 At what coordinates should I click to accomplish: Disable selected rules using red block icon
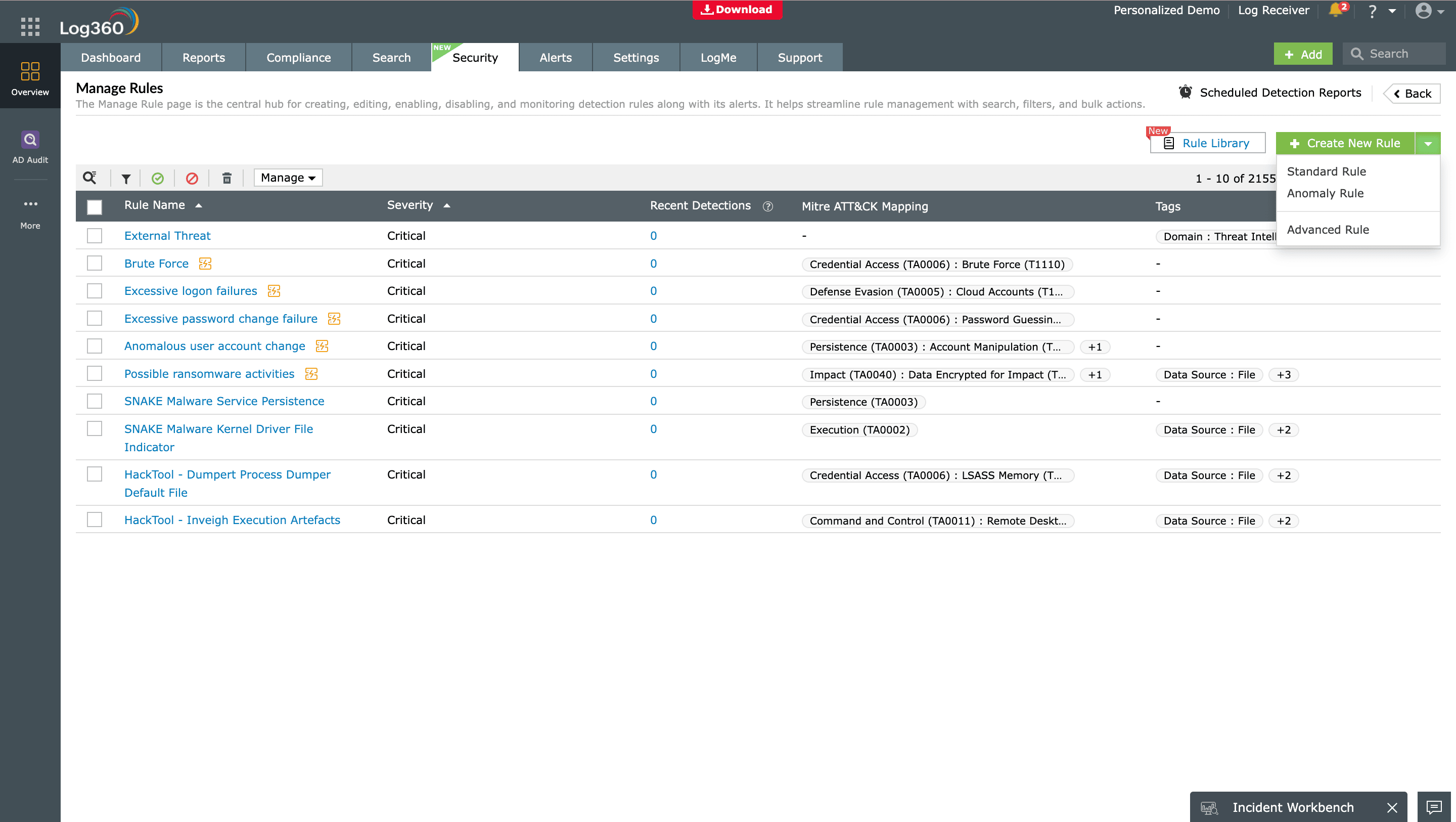(193, 178)
